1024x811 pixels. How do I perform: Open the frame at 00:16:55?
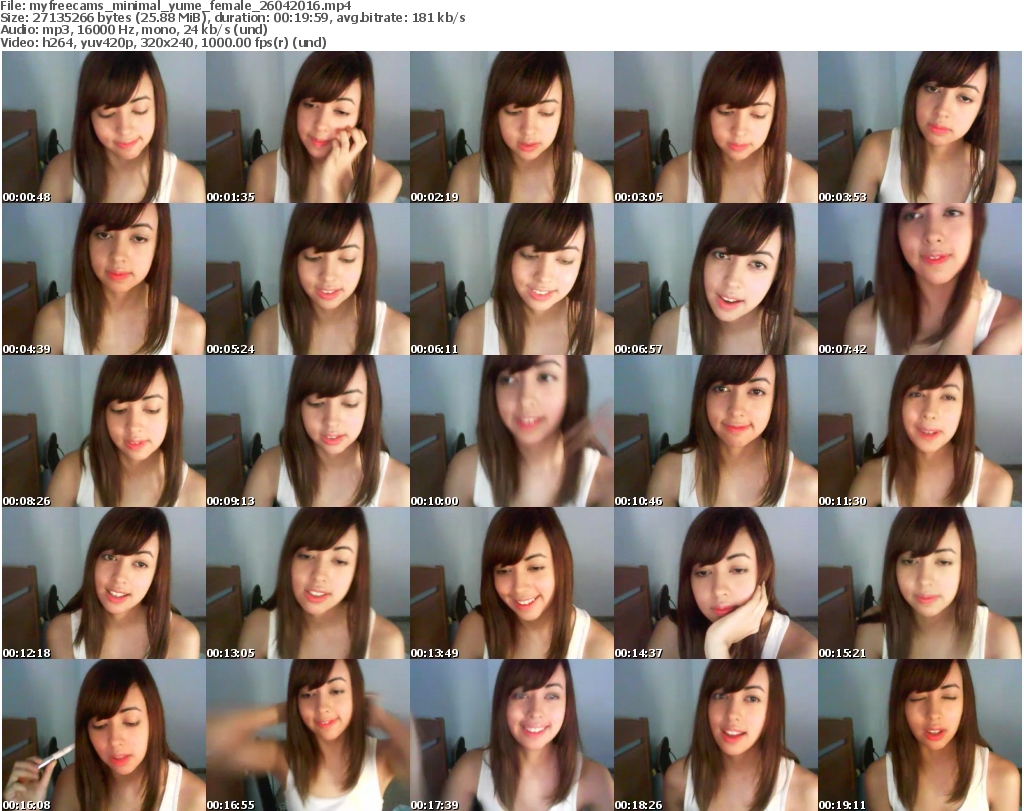click(x=308, y=735)
